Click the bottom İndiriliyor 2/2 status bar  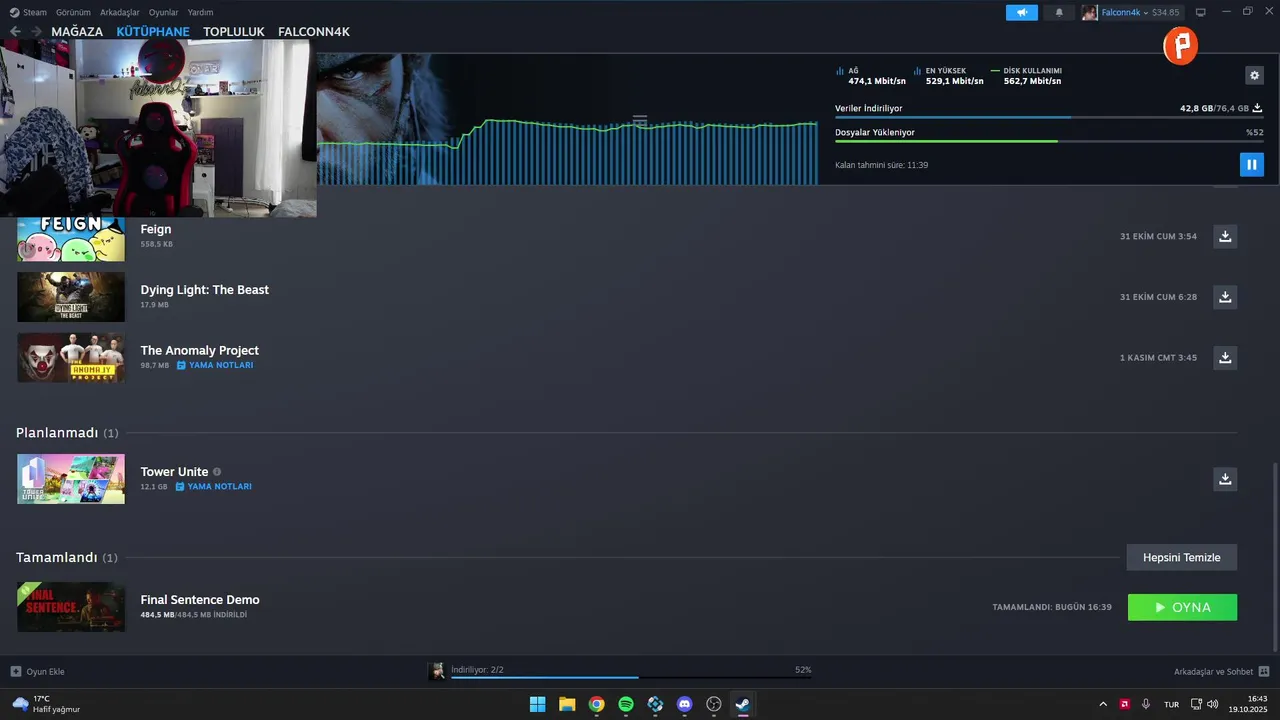pyautogui.click(x=630, y=671)
